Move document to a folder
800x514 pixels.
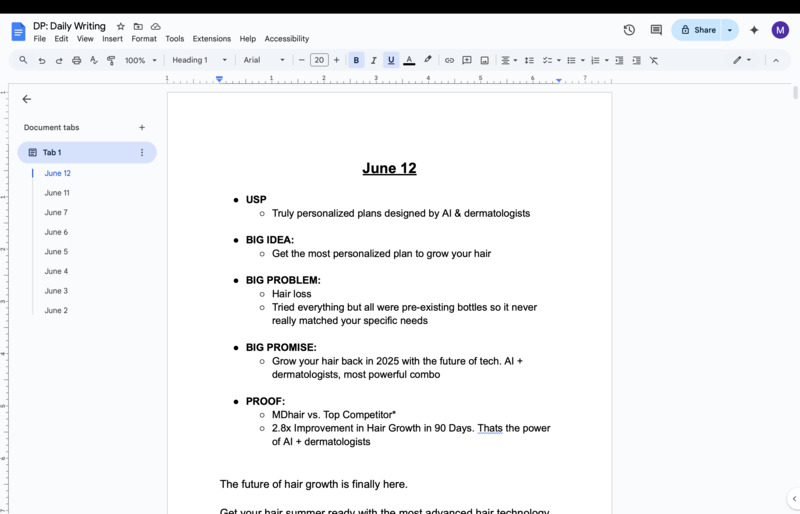click(x=138, y=26)
